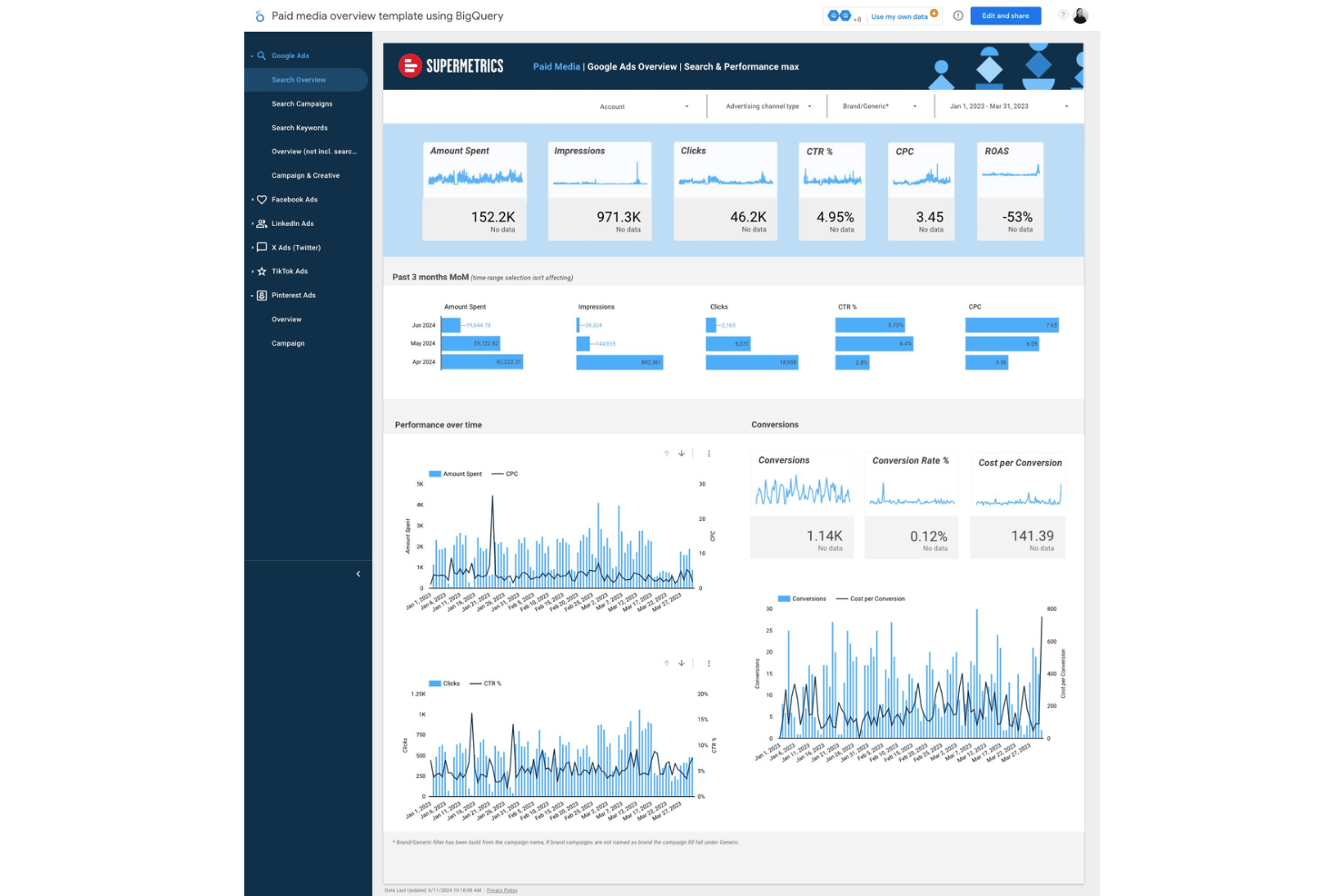Viewport: 1344px width, 896px height.
Task: Select the LinkedIn Ads people icon
Action: [262, 223]
